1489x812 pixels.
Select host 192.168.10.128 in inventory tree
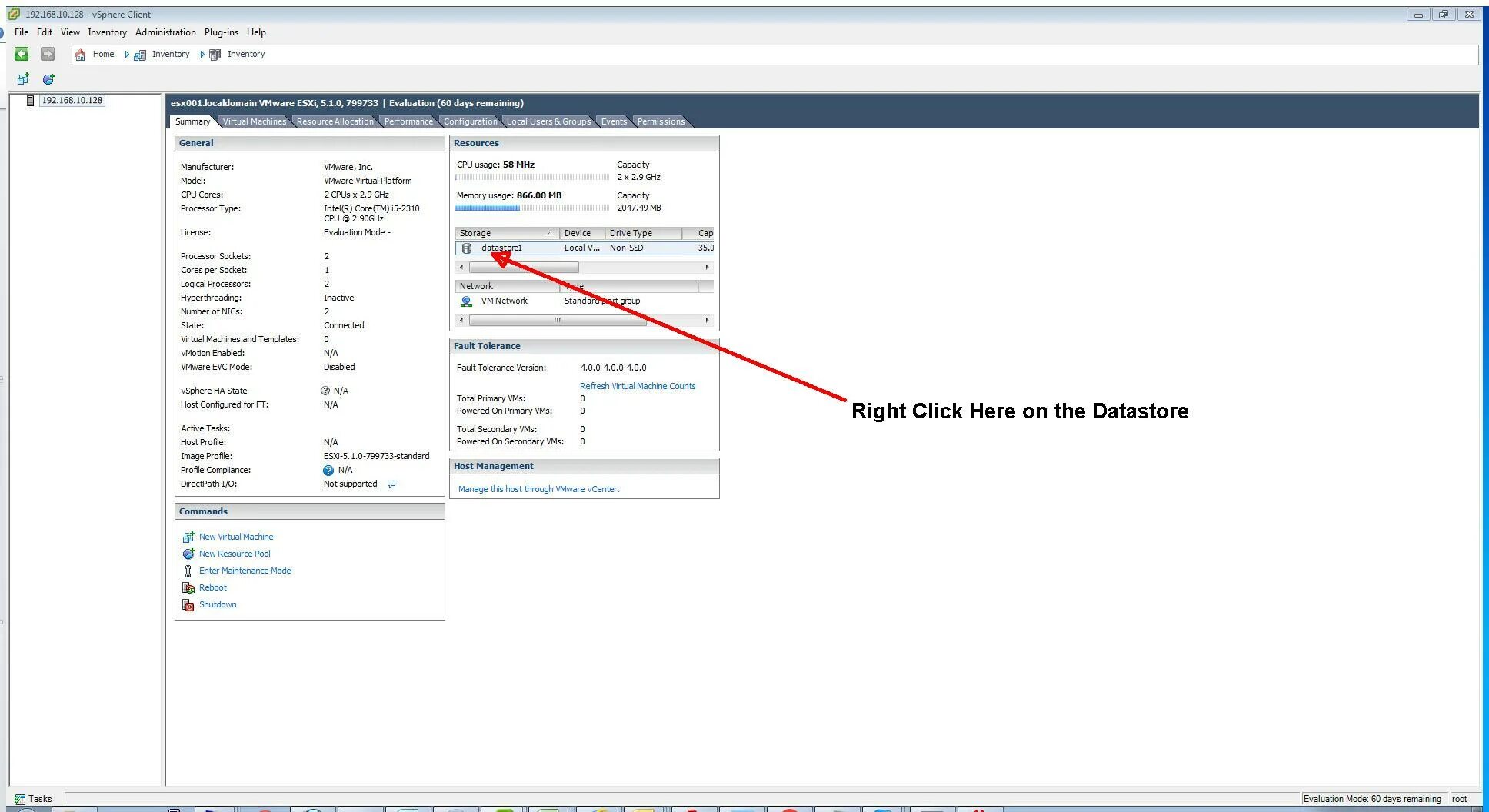[x=72, y=101]
